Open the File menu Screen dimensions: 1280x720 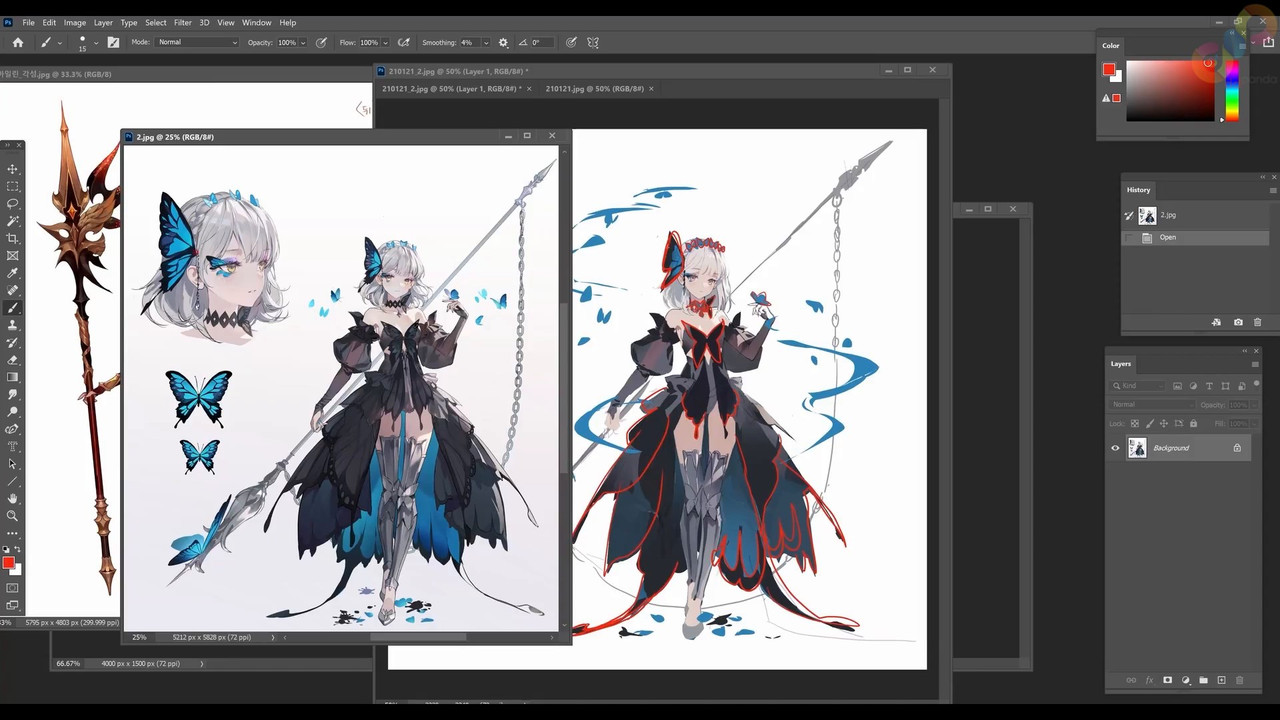(28, 22)
